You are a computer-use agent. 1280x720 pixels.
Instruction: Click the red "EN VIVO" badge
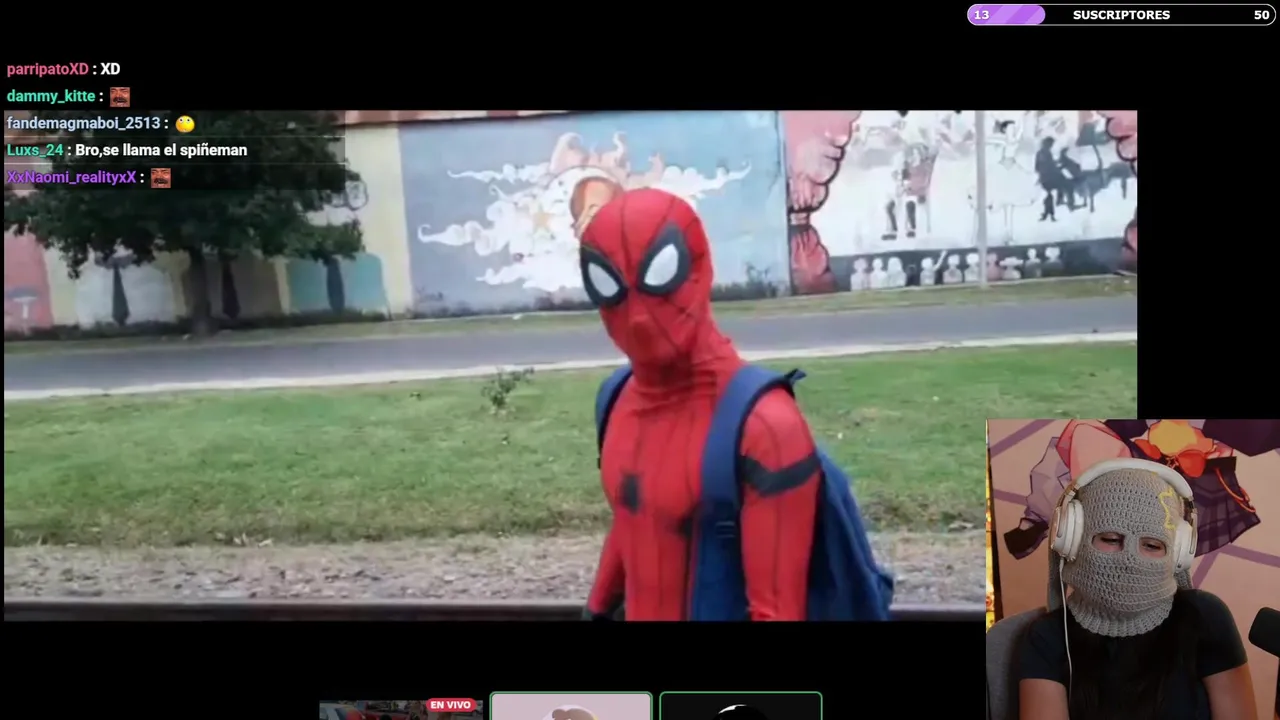(x=450, y=705)
